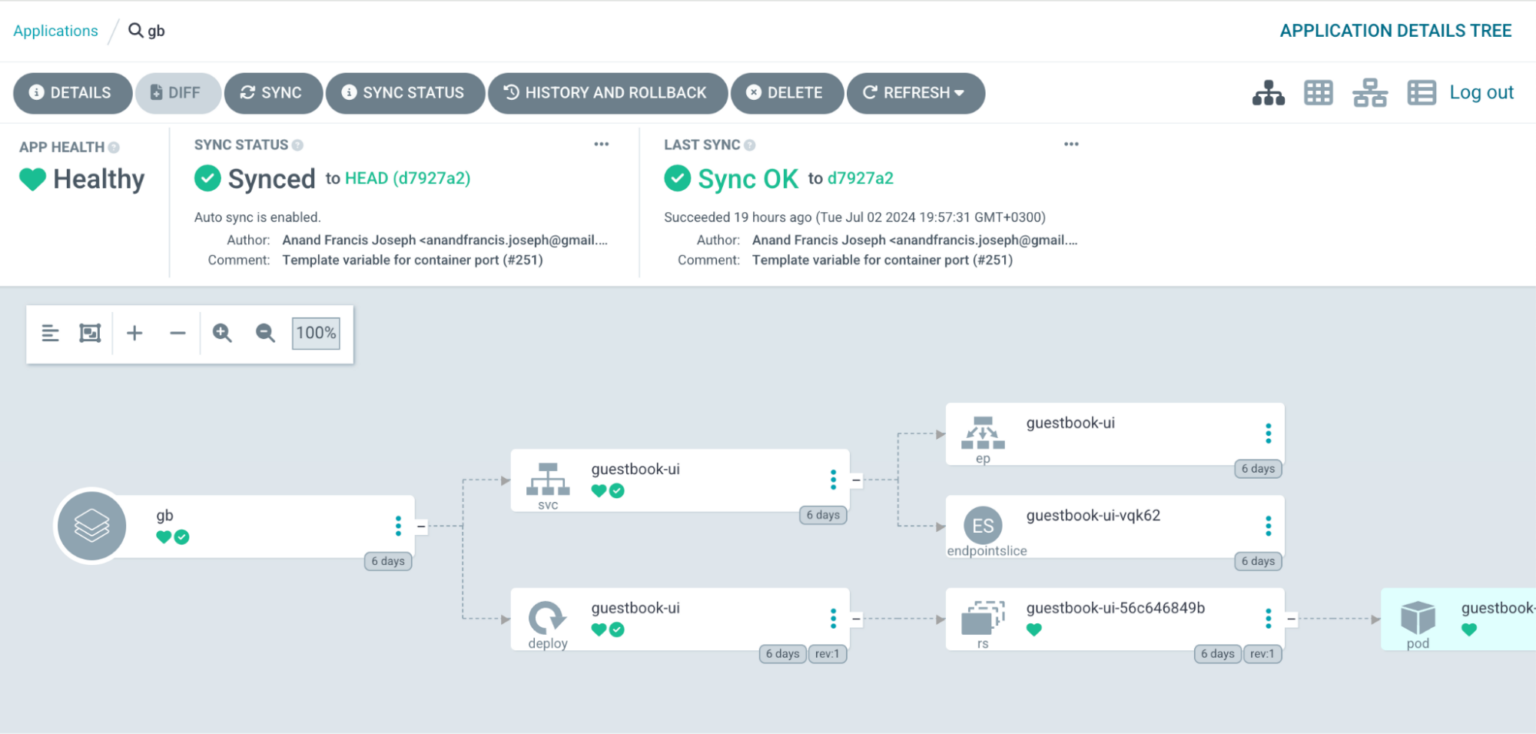This screenshot has height=734, width=1536.
Task: Select the tree view icon
Action: tap(1268, 92)
